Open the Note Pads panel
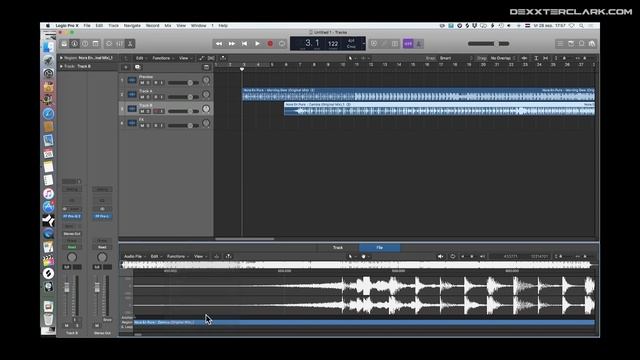Screen dimensions: 640x360 pos(571,44)
